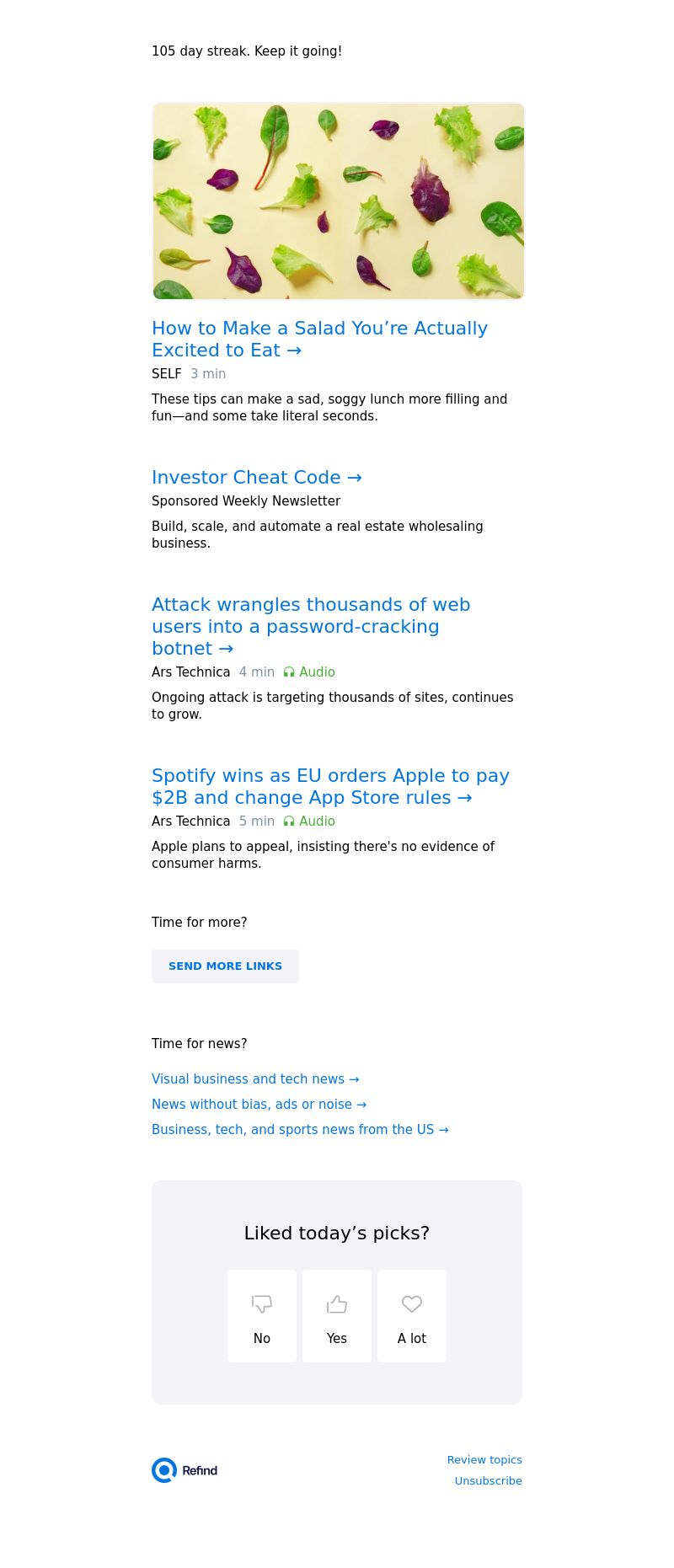Play Audio for the Ars Technica botnet article
The width and height of the screenshot is (674, 1568).
point(317,672)
